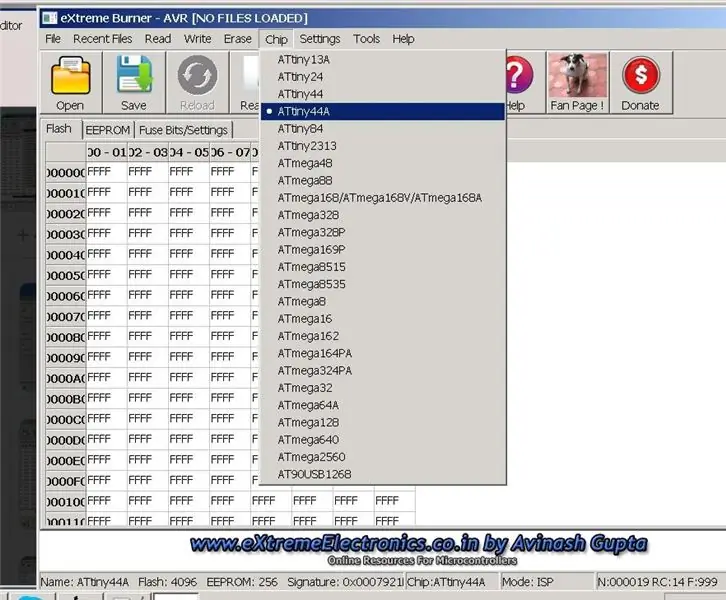Image resolution: width=726 pixels, height=600 pixels.
Task: Select ATtiny24 chip
Action: tap(383, 77)
